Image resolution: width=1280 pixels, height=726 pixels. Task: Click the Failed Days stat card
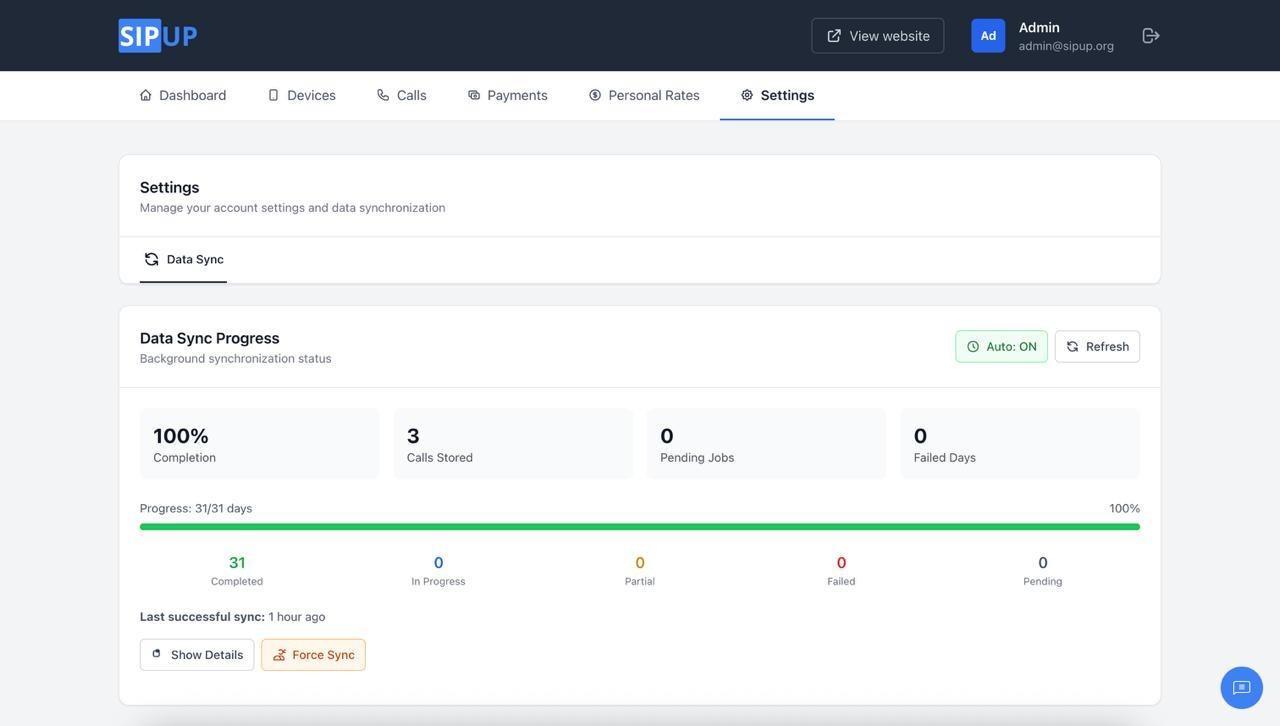click(1019, 444)
